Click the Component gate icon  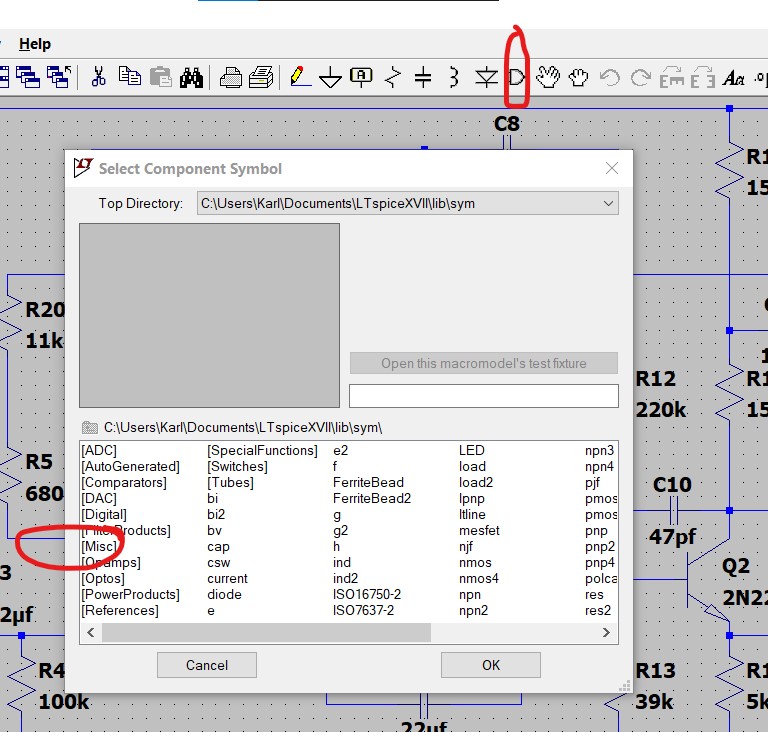516,77
